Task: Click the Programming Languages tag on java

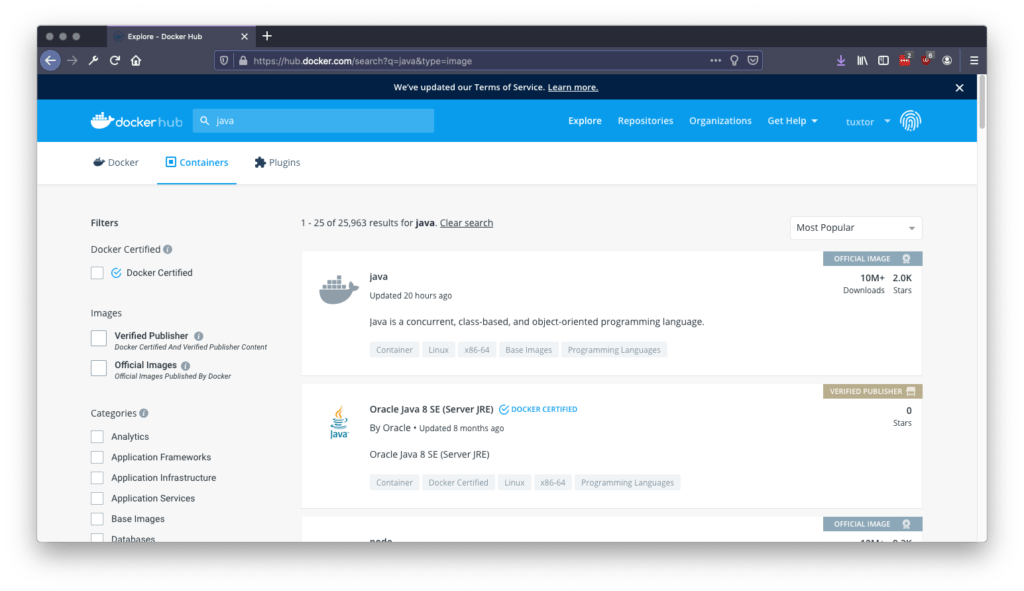Action: pyautogui.click(x=614, y=350)
